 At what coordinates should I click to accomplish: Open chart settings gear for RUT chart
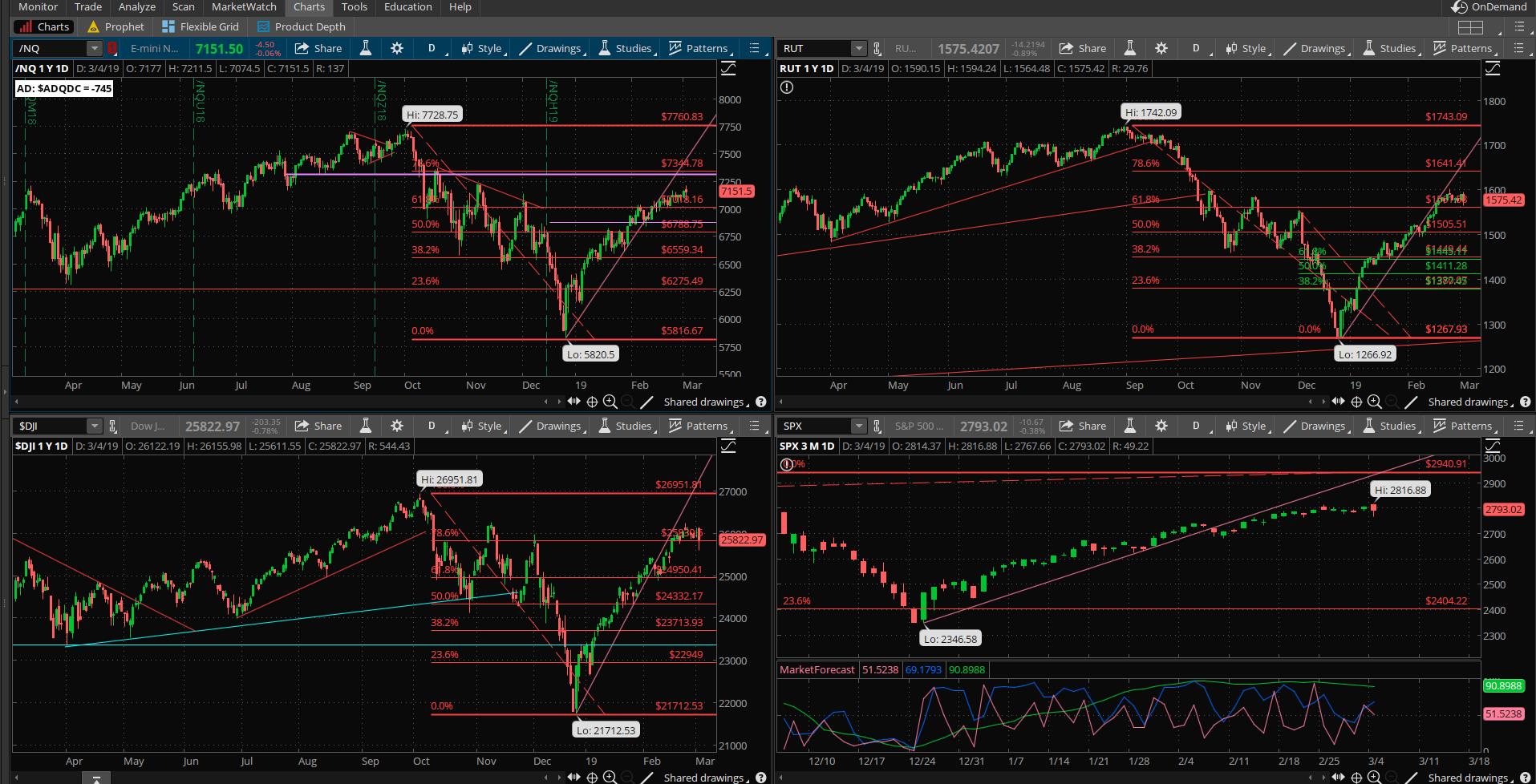(1161, 48)
